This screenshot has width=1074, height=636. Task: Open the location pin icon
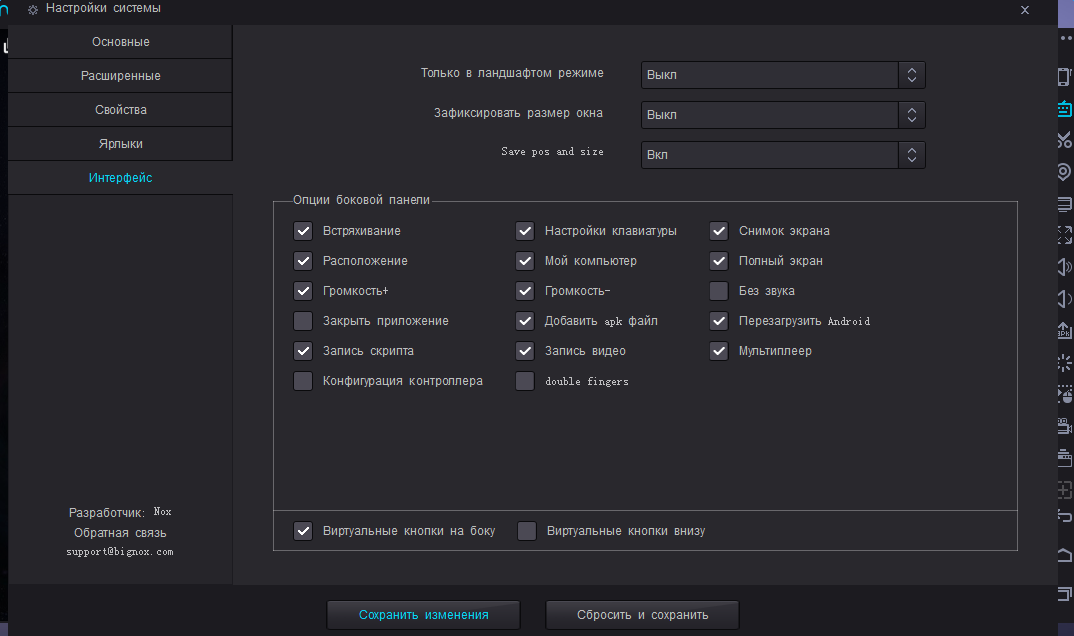[1064, 172]
